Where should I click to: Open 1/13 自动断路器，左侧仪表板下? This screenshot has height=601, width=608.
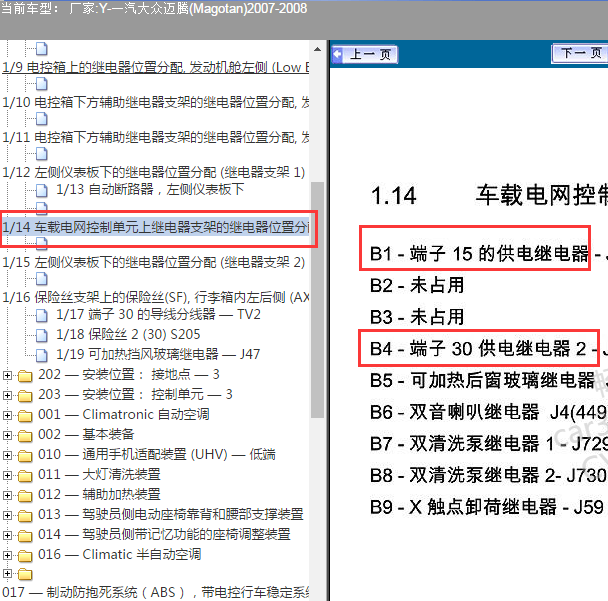[x=150, y=190]
